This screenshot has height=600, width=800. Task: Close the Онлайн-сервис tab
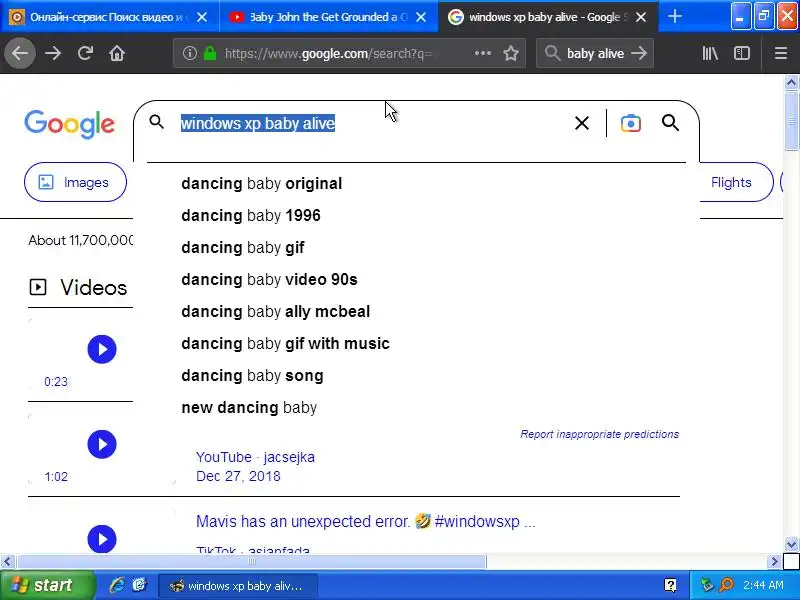(x=202, y=17)
